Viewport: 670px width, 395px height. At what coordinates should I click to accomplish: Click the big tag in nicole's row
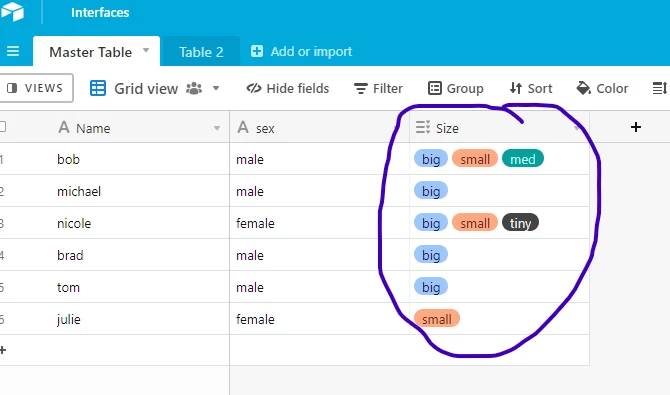[431, 223]
